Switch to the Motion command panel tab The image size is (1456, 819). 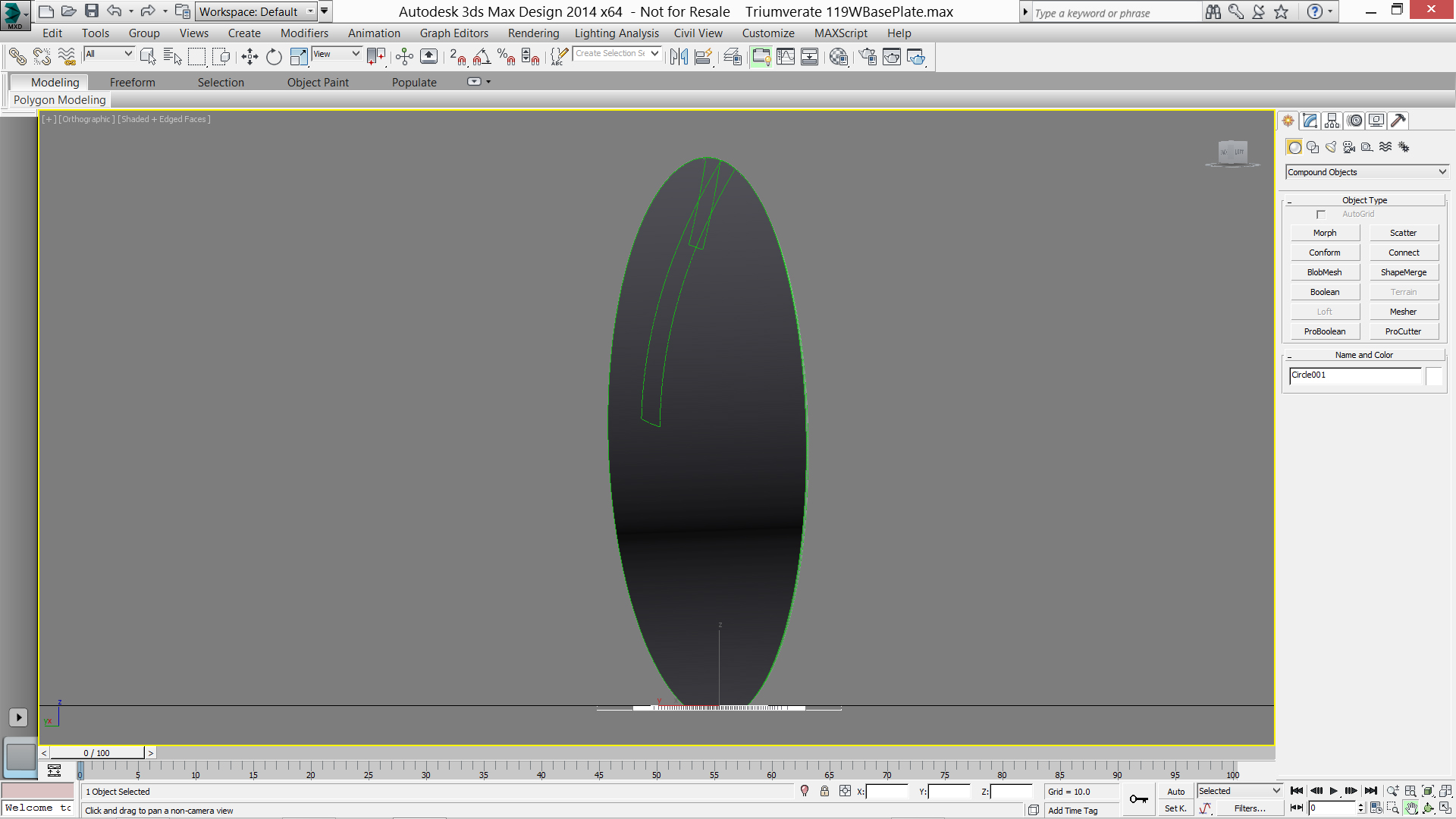pyautogui.click(x=1354, y=121)
